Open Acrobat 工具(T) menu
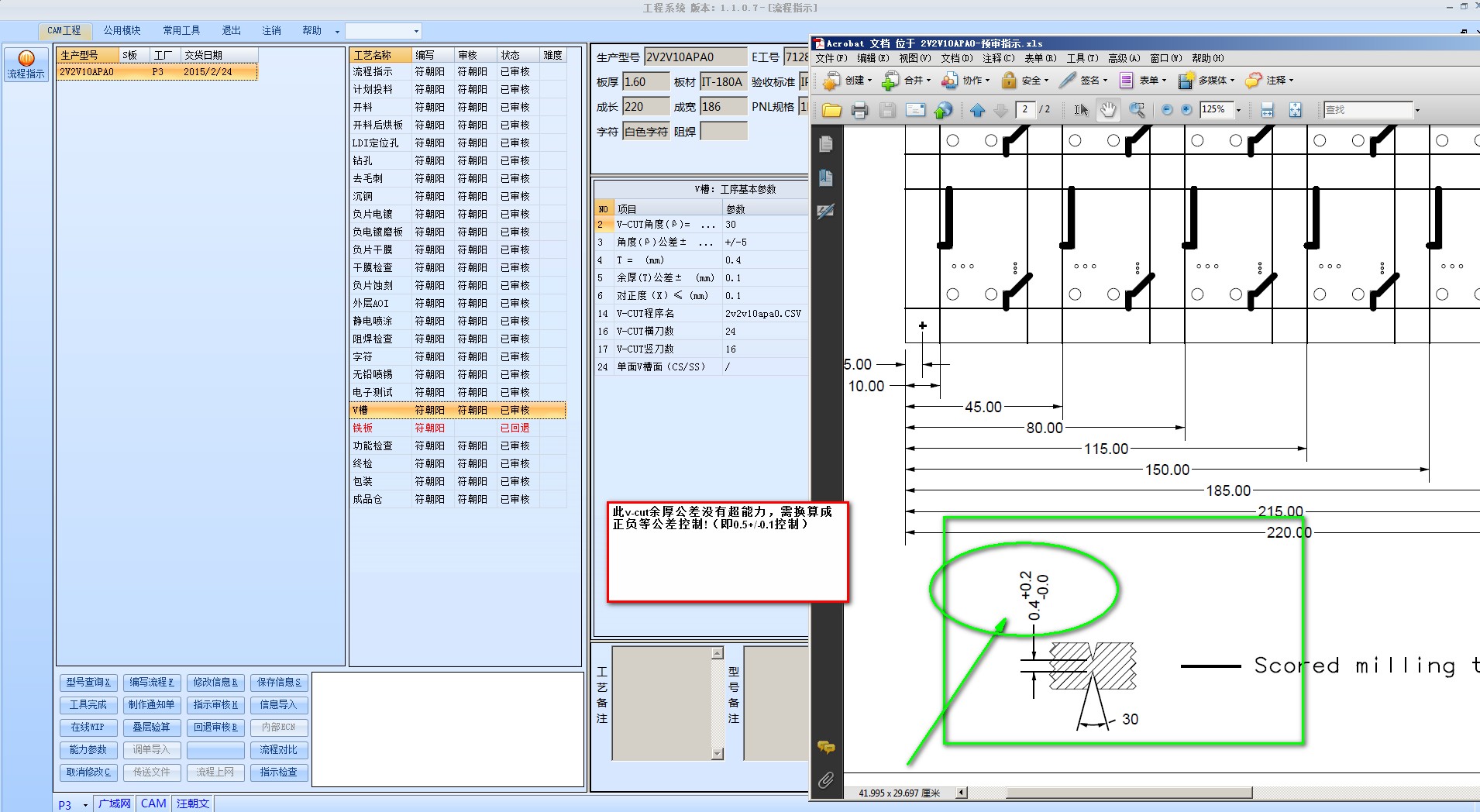Screen dimensions: 1480x812 (1082, 58)
